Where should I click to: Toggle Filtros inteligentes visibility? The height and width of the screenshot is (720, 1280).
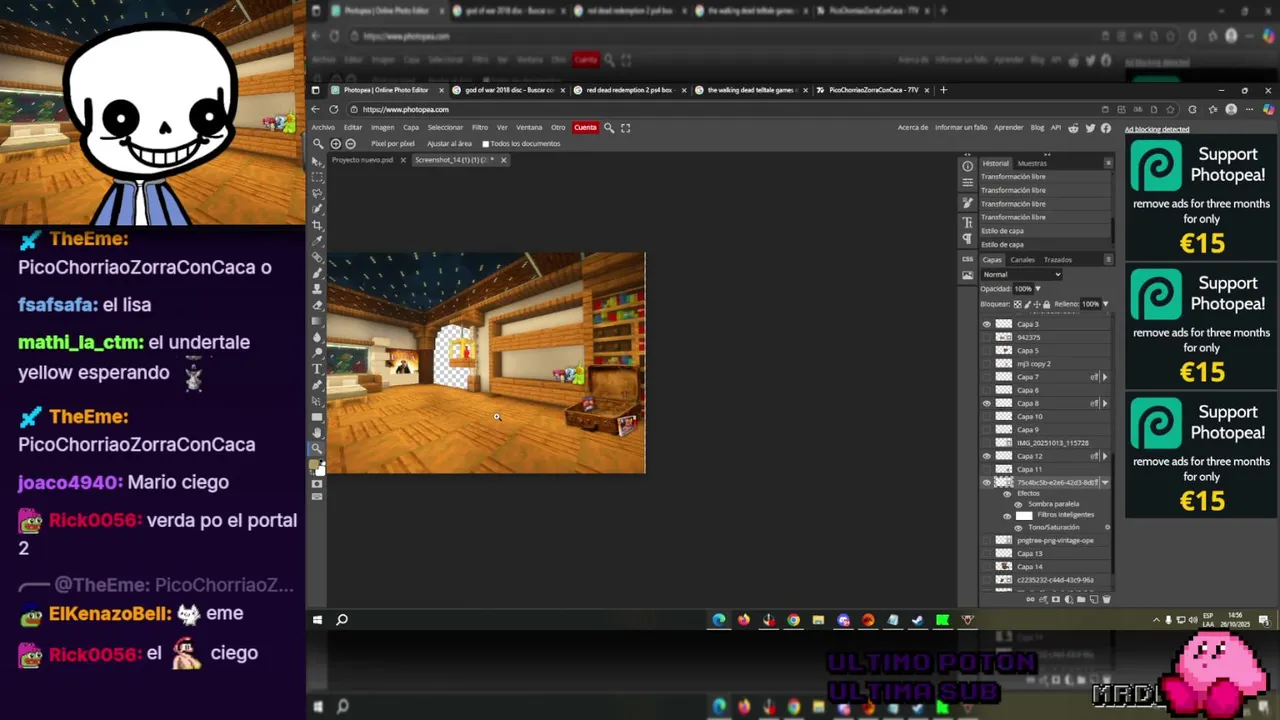click(x=1007, y=516)
